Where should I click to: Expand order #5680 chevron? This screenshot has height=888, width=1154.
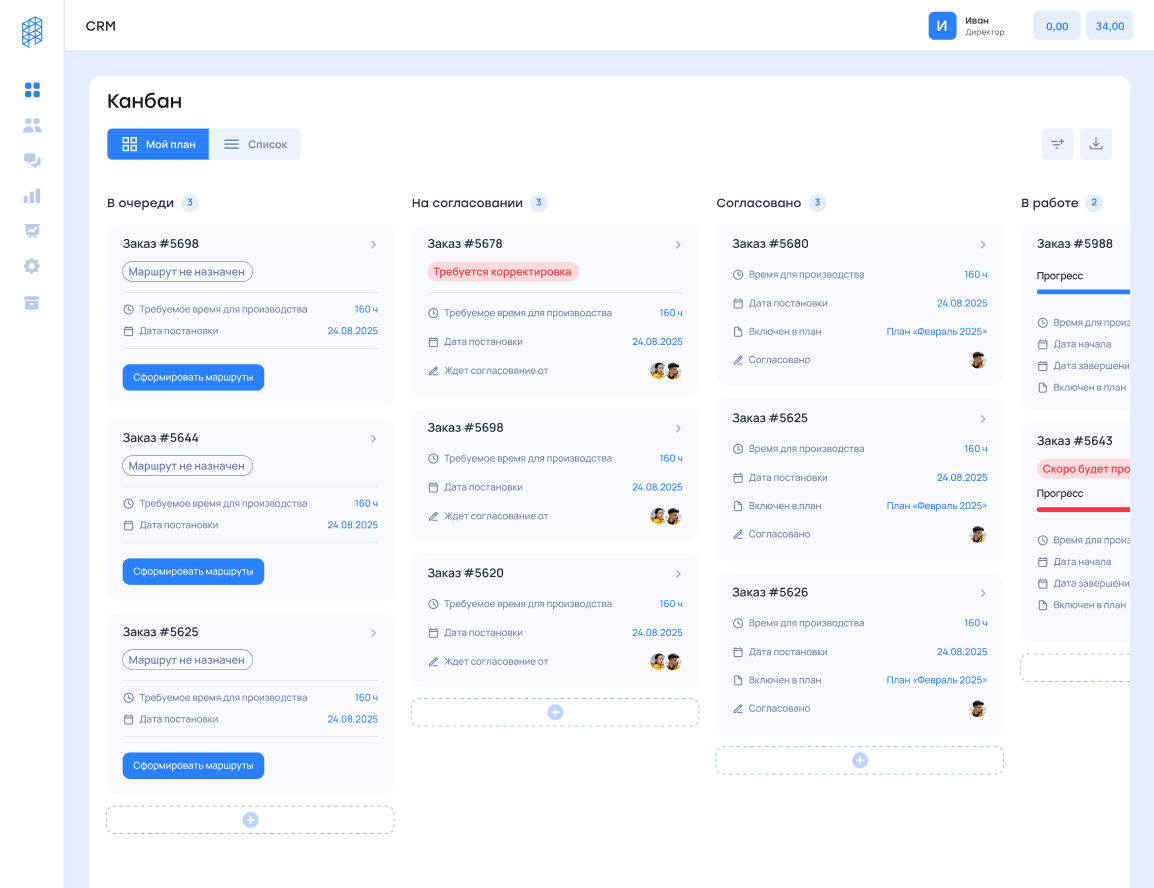point(983,244)
